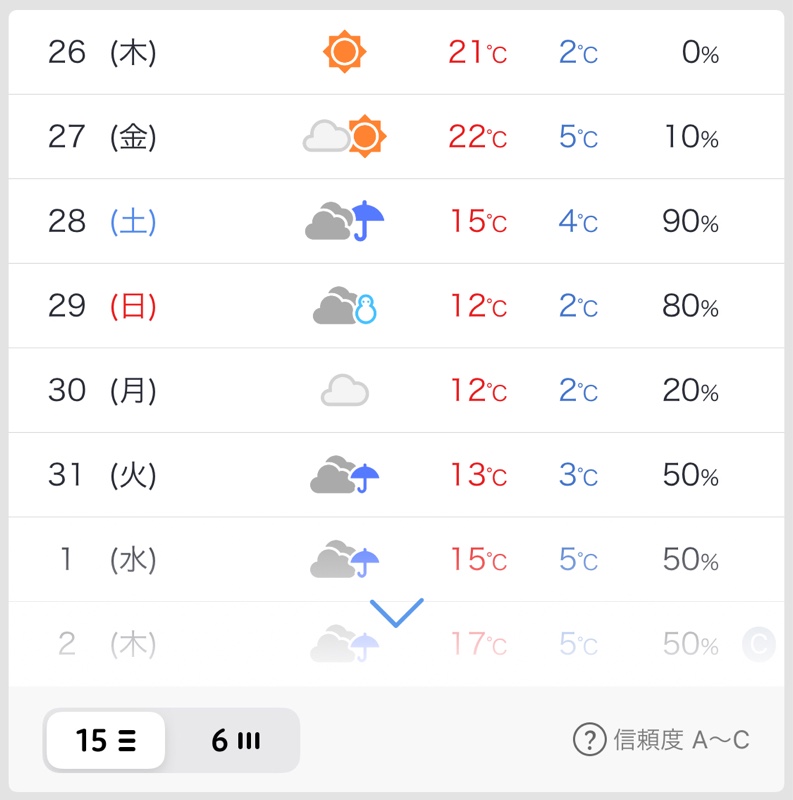
Task: Open the question mark help icon
Action: coord(589,739)
